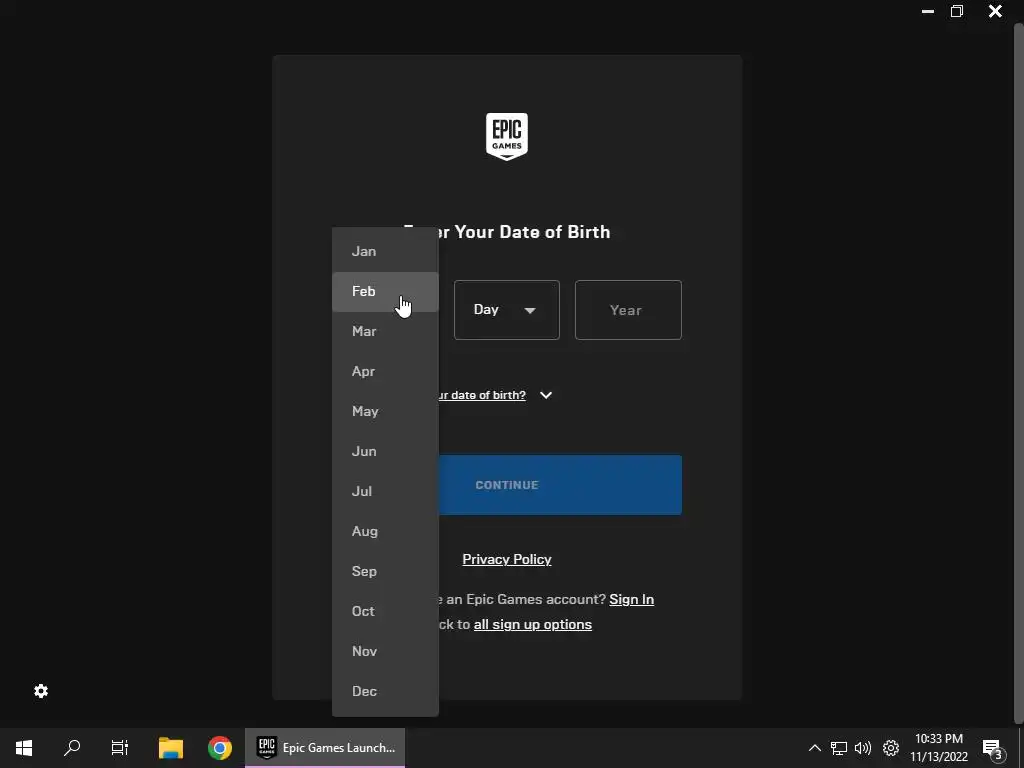The height and width of the screenshot is (768, 1024).
Task: Choose Feb in the month dropdown
Action: click(385, 291)
